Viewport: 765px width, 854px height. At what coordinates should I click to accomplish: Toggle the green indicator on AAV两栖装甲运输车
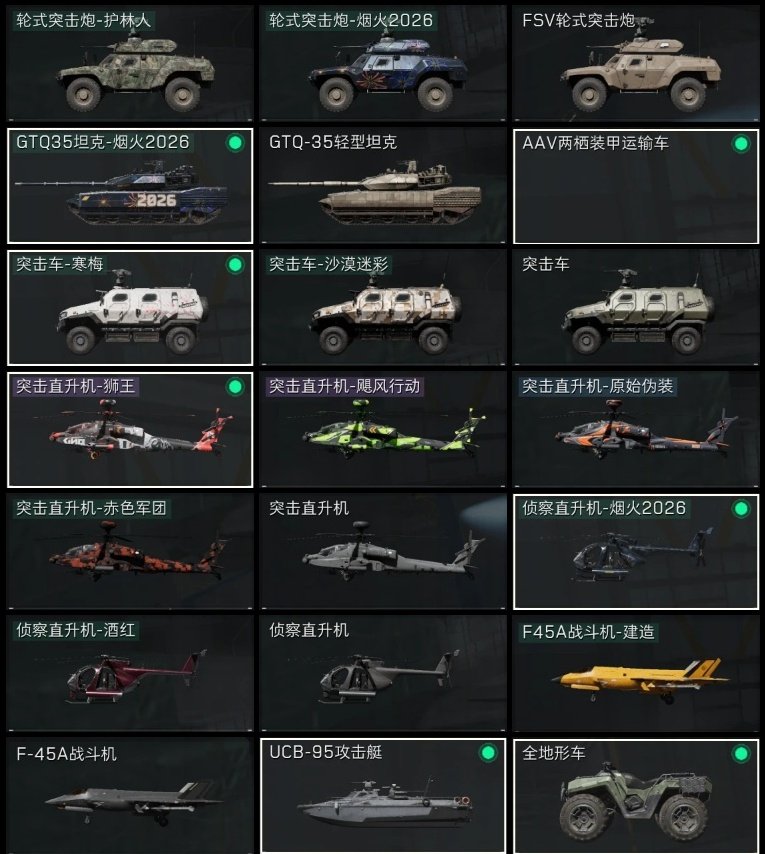tap(741, 144)
